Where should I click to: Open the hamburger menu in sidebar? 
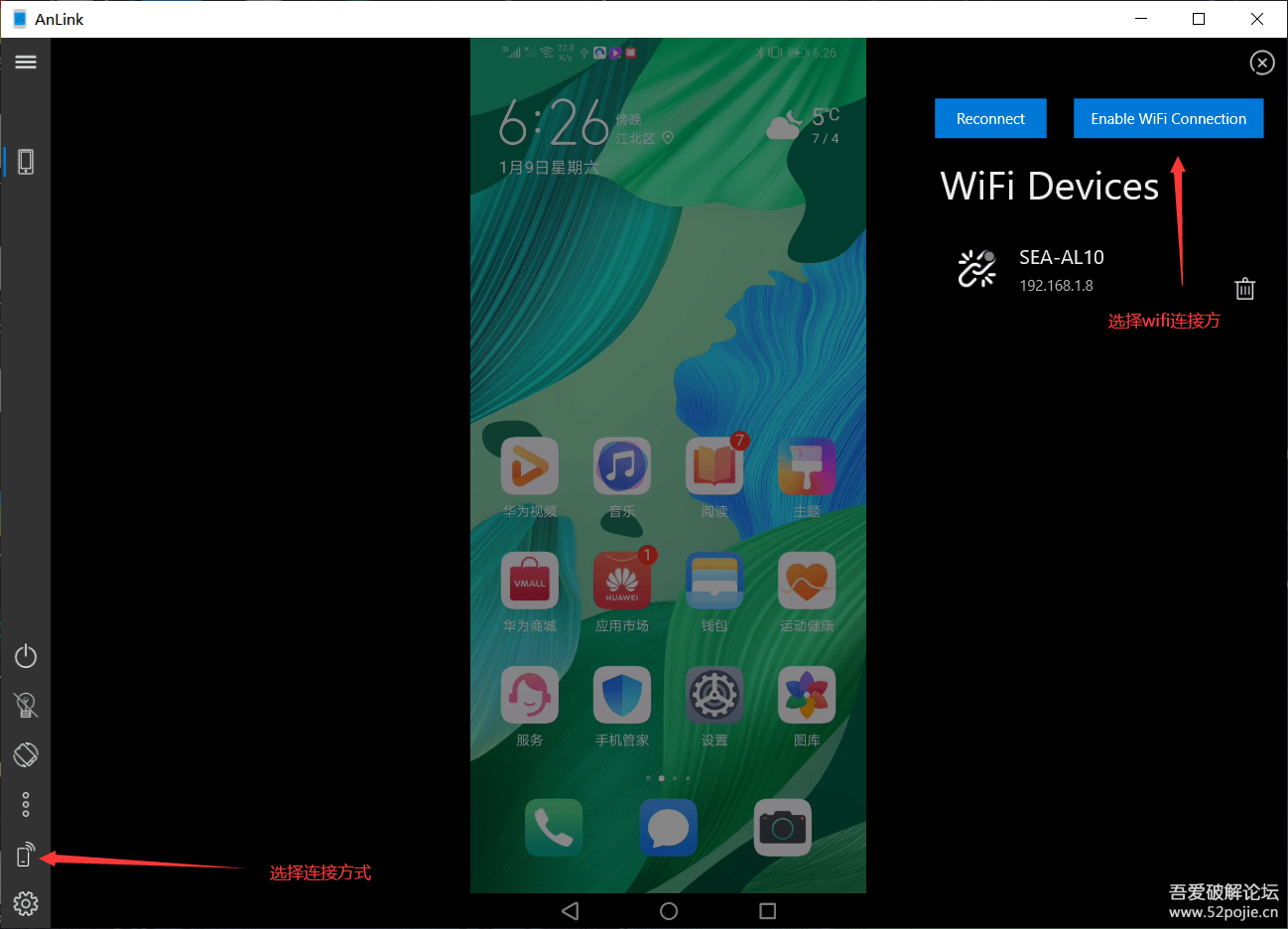(26, 63)
